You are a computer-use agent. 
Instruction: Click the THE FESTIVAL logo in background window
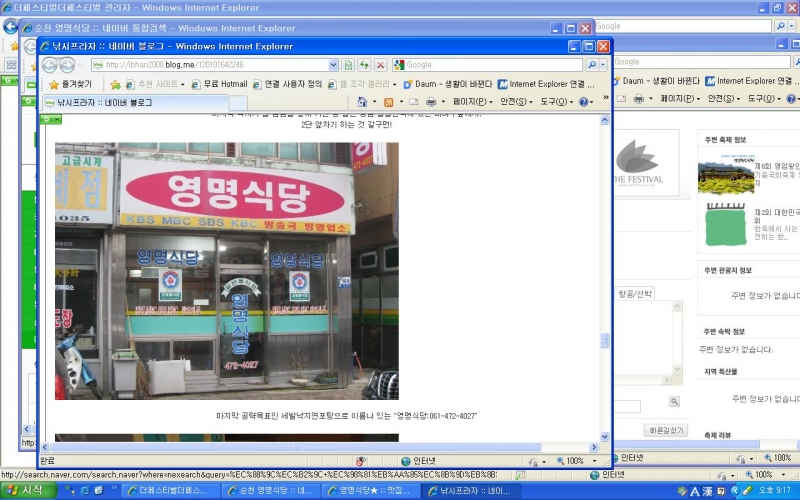pos(638,163)
